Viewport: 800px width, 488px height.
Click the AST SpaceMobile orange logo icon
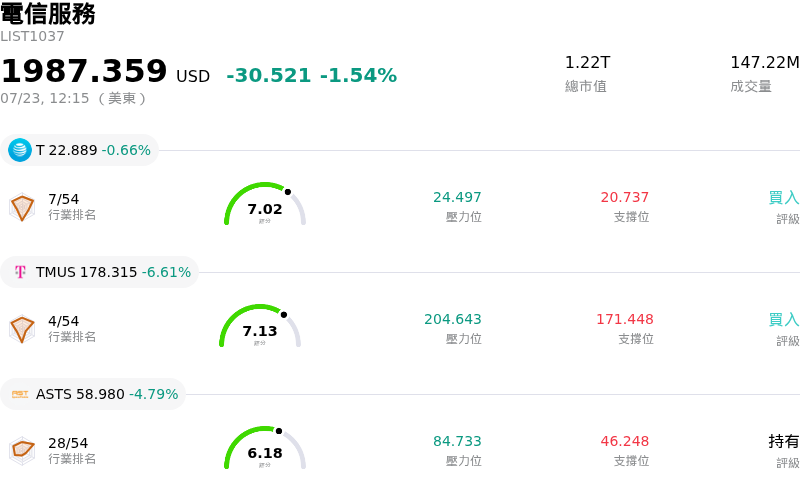[x=20, y=394]
